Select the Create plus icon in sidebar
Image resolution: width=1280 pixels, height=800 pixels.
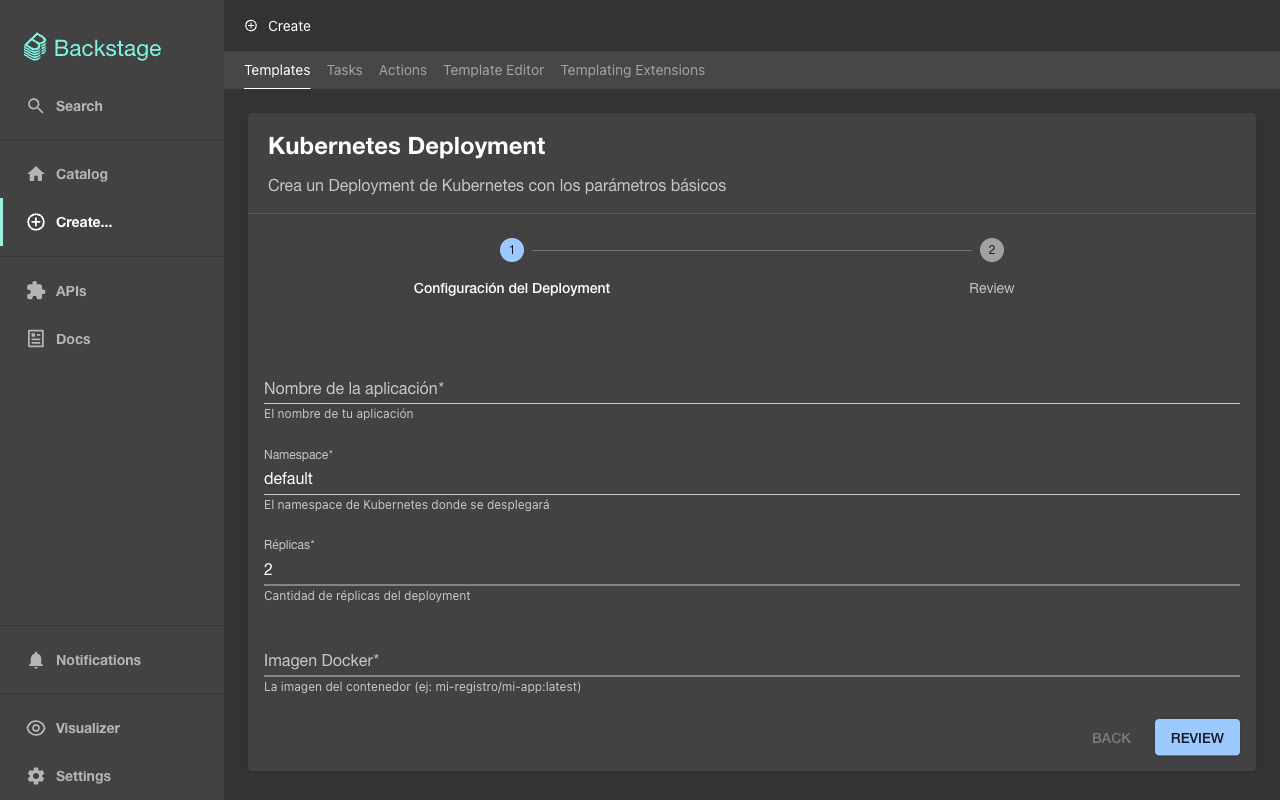pos(36,222)
